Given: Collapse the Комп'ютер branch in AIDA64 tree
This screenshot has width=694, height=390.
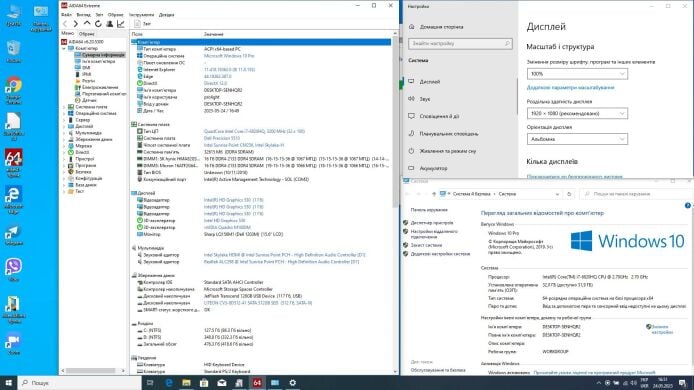Looking at the screenshot, I should (65, 48).
